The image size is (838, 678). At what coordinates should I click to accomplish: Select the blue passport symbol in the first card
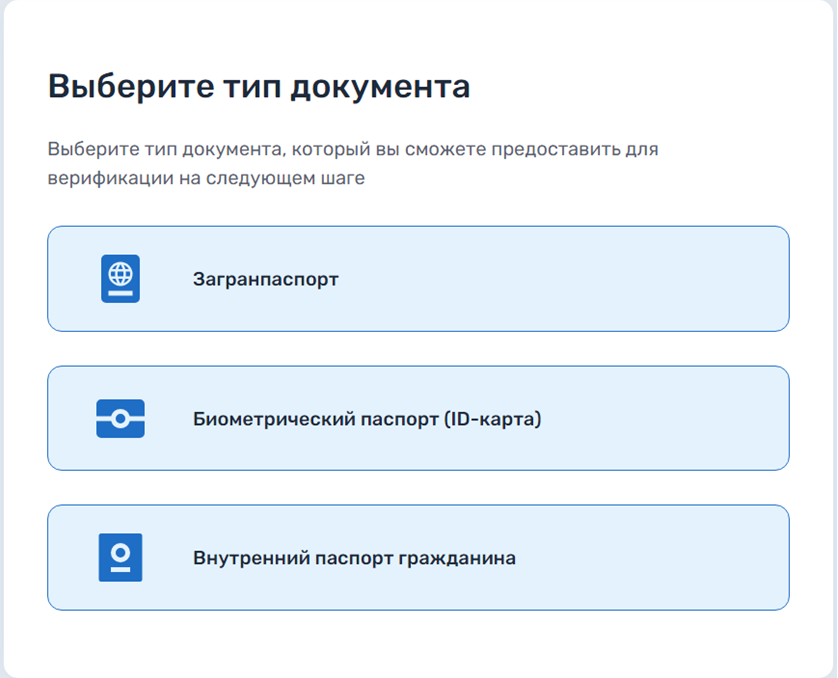pos(119,278)
